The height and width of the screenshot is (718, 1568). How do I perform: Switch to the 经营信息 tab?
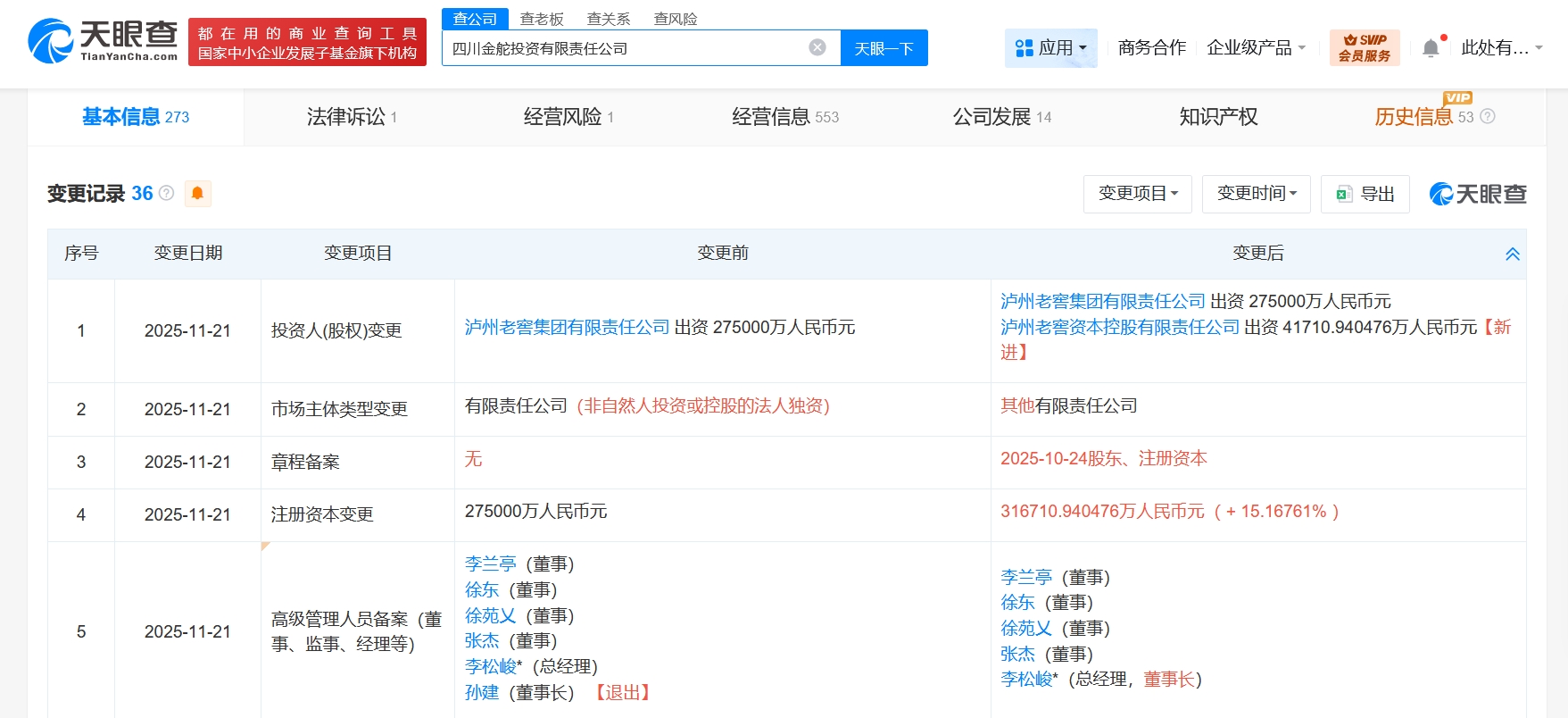click(784, 117)
